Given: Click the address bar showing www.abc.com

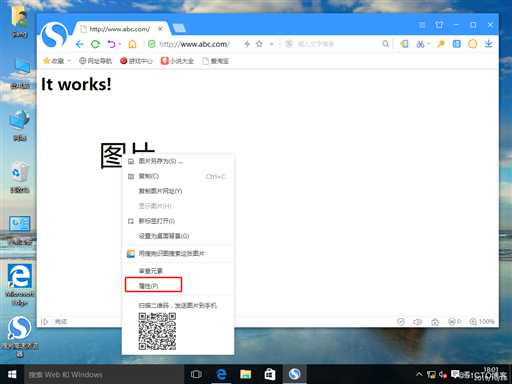Looking at the screenshot, I should pyautogui.click(x=194, y=44).
